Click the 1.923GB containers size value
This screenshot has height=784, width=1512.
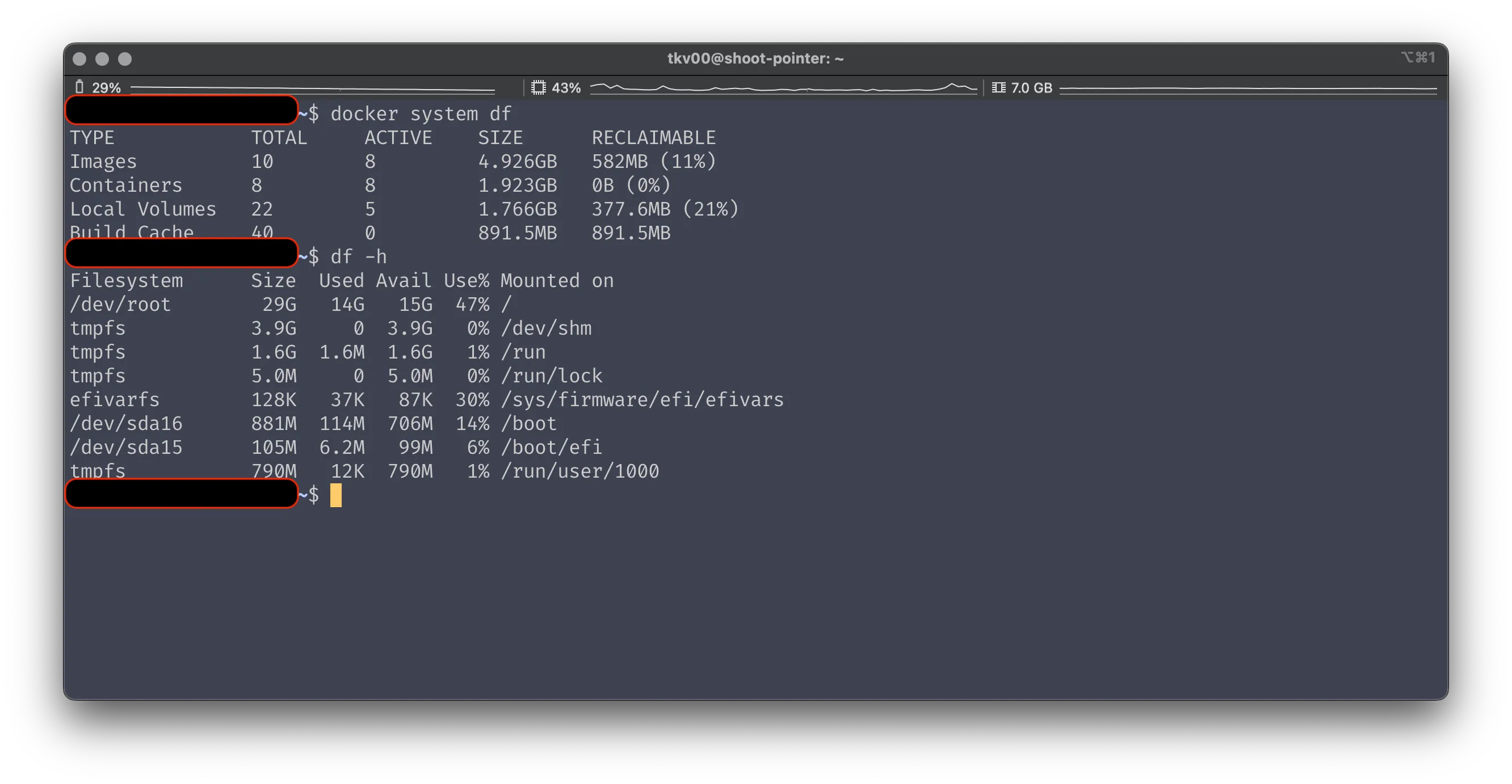coord(517,186)
